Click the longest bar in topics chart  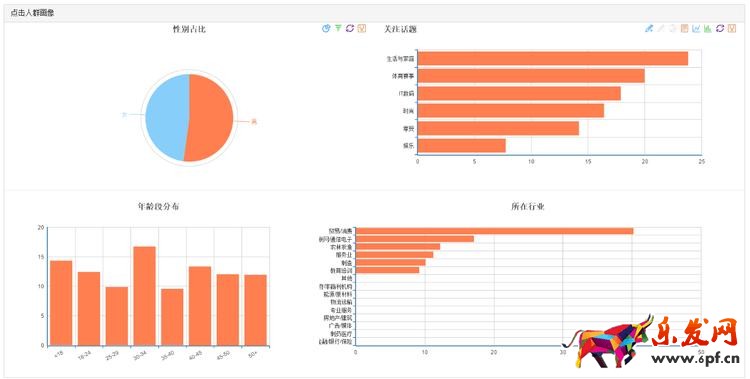552,58
